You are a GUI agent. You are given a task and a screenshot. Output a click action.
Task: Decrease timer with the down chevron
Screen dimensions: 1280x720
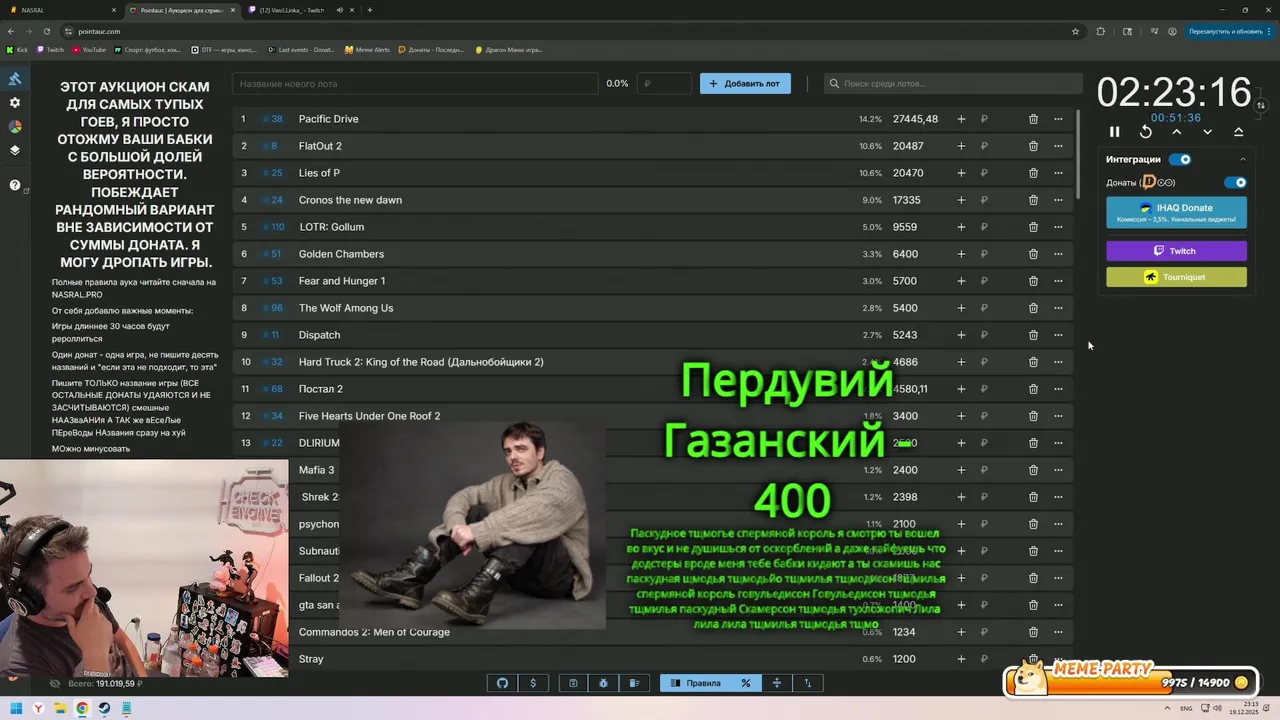coord(1208,132)
